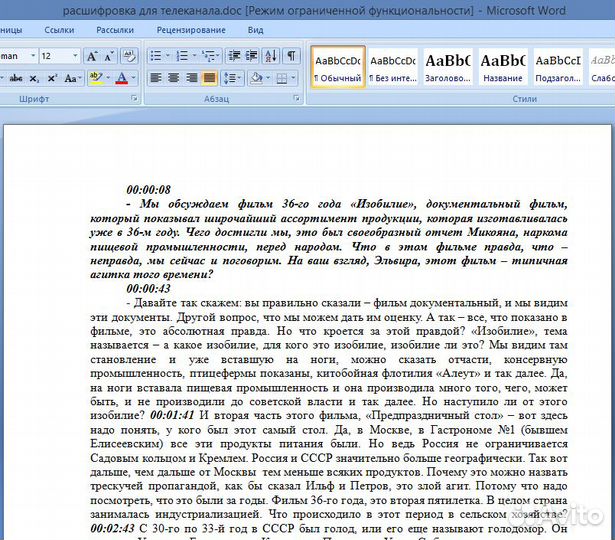615x540 pixels.
Task: Toggle superscript formatting
Action: pos(52,78)
